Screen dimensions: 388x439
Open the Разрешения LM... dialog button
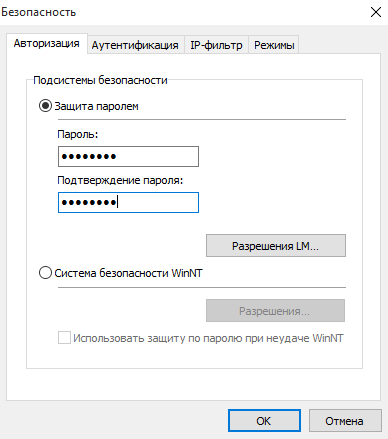coord(276,246)
